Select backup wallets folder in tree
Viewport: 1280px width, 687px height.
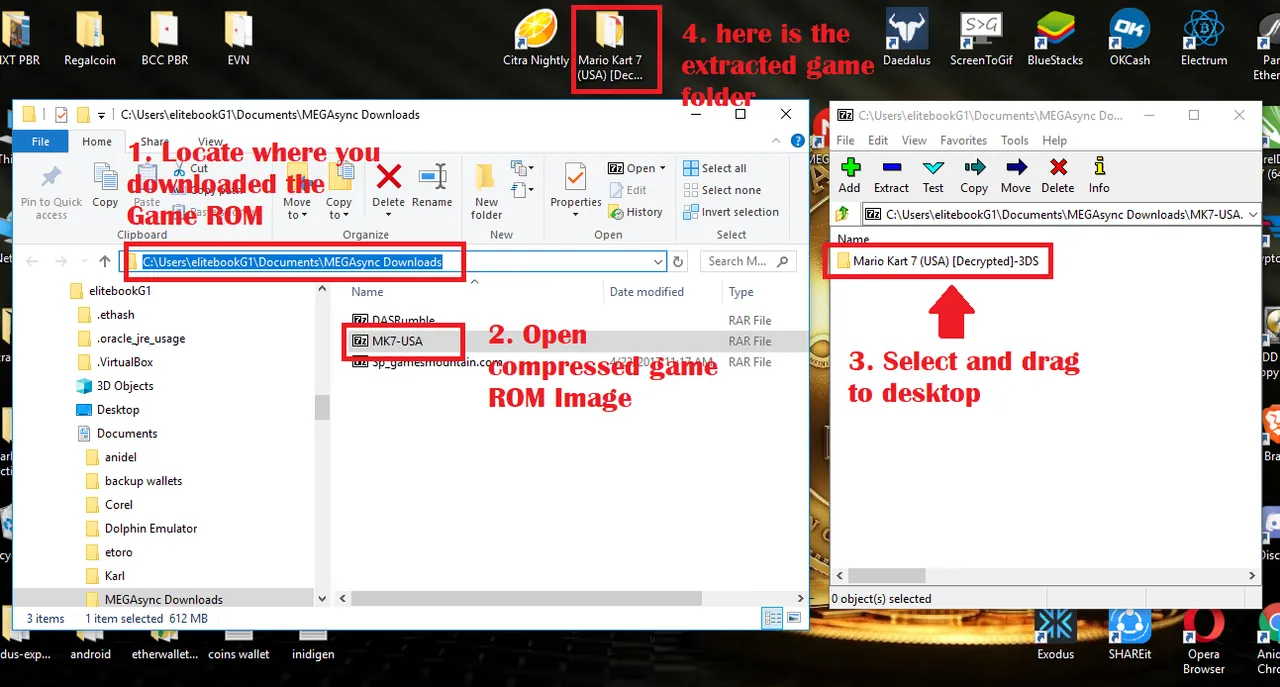click(143, 481)
